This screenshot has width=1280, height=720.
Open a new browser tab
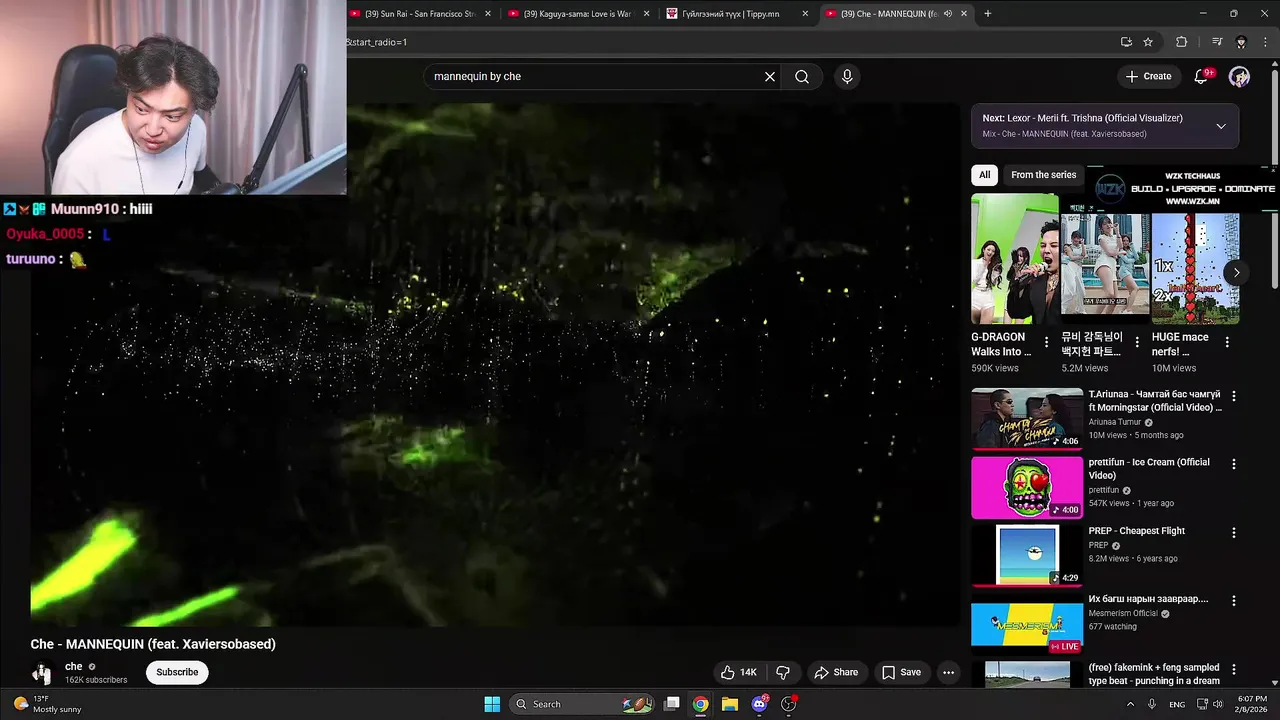987,14
